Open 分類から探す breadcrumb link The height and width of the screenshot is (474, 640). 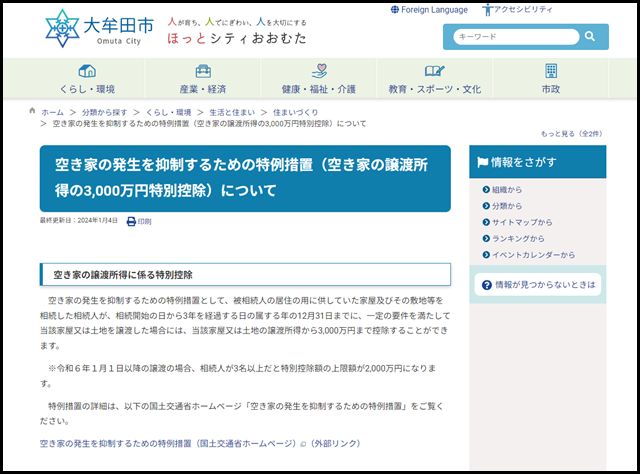click(x=104, y=112)
